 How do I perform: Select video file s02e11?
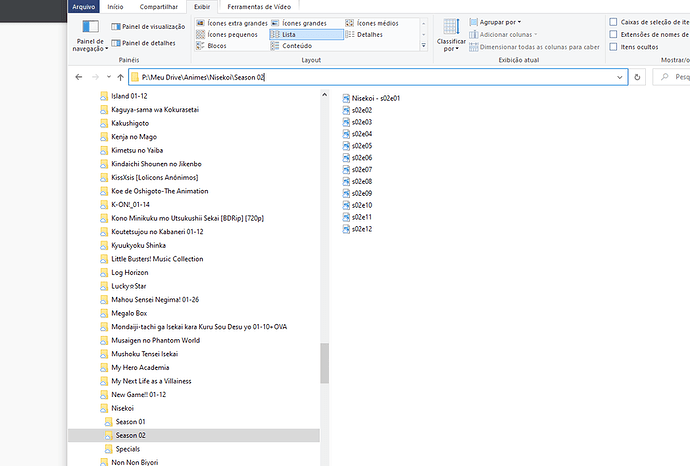click(x=357, y=217)
